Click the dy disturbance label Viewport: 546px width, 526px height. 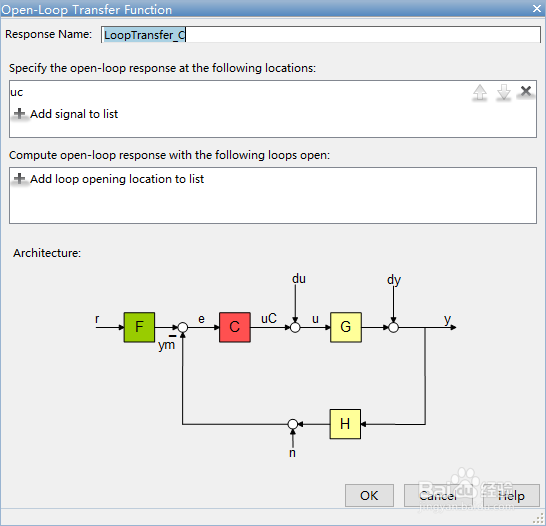[x=394, y=280]
